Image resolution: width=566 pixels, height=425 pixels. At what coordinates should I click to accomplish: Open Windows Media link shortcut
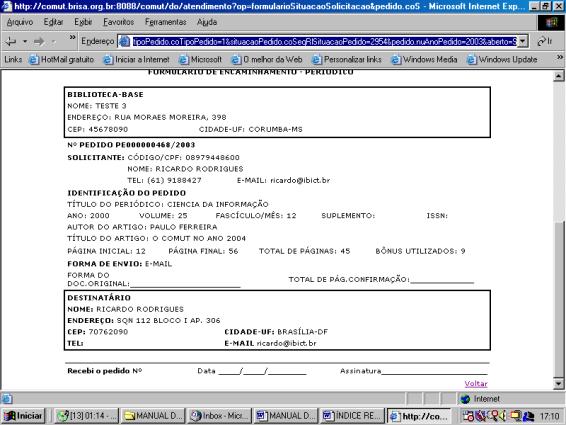pyautogui.click(x=424, y=60)
